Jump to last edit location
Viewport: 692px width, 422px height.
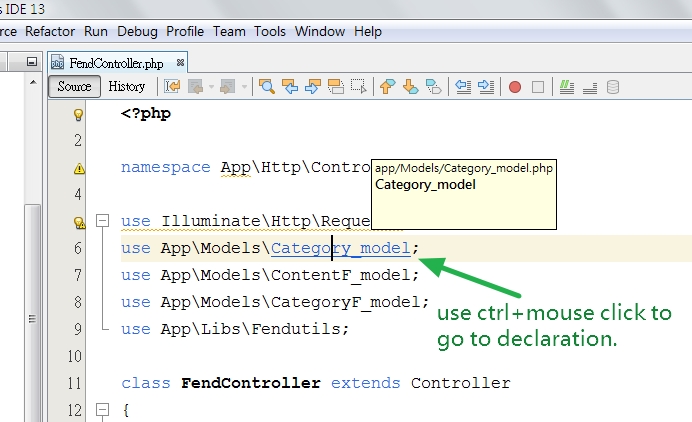[172, 87]
